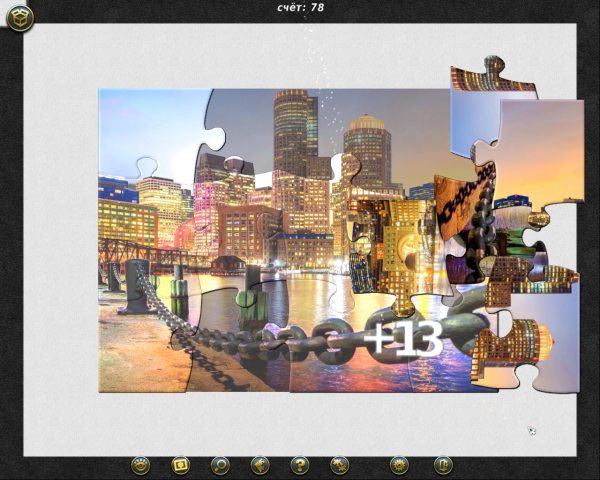600x480 pixels.
Task: Select the magnifying glass tool
Action: [x=220, y=465]
